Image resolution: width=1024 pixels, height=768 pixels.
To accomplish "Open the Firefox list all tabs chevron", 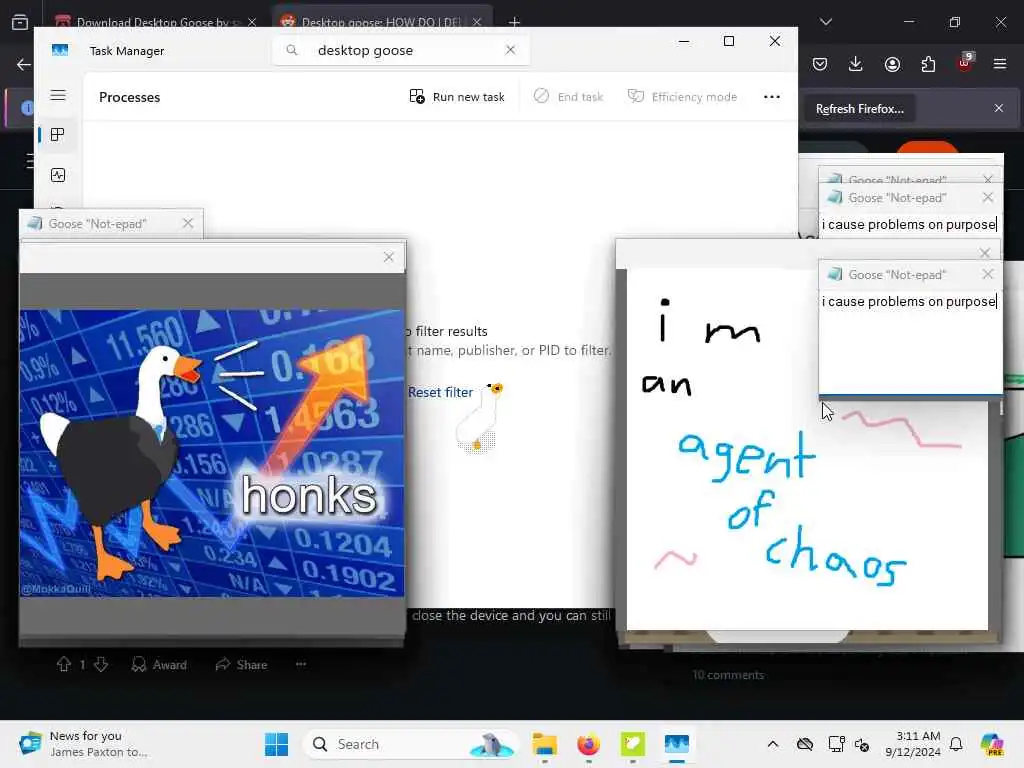I will click(x=826, y=22).
